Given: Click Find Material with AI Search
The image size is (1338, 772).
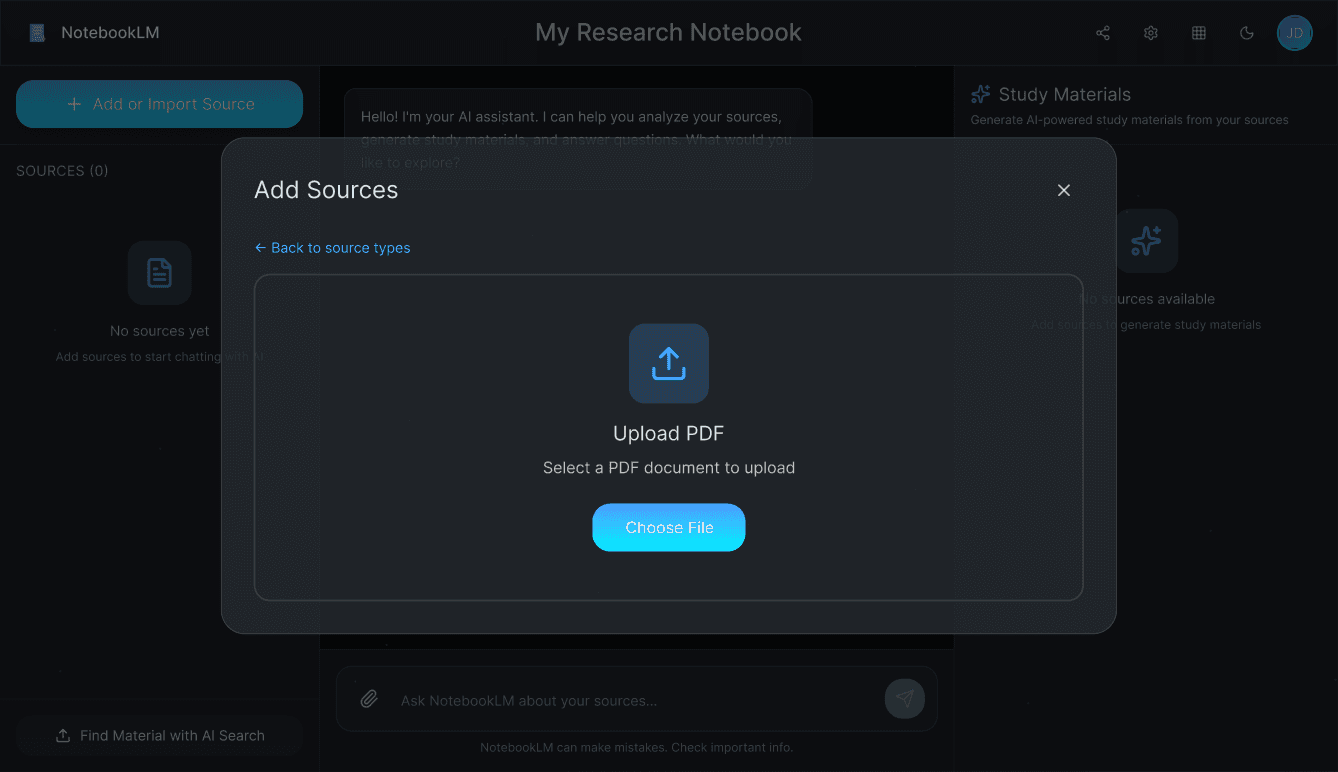Looking at the screenshot, I should pos(159,736).
